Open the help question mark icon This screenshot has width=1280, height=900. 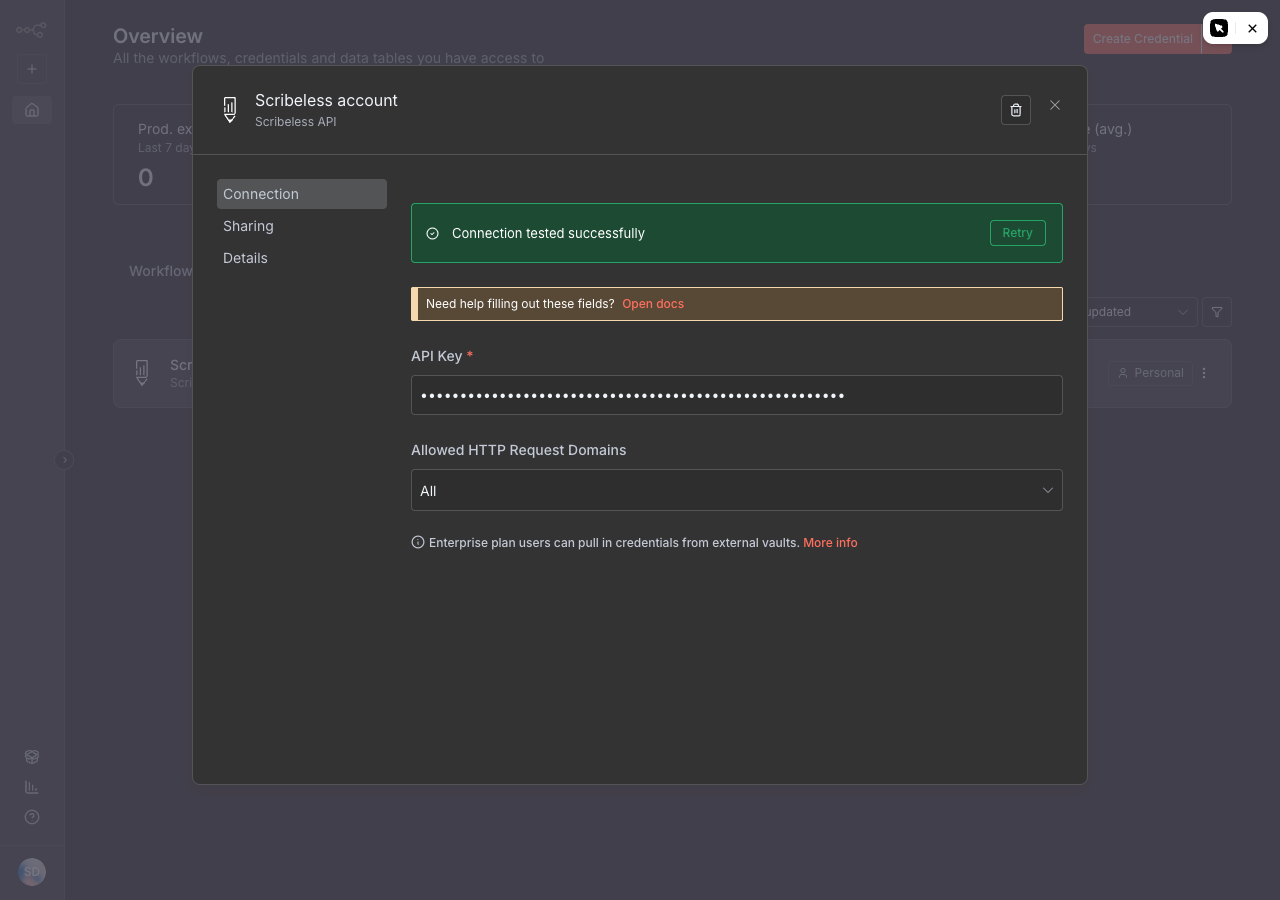(x=32, y=817)
